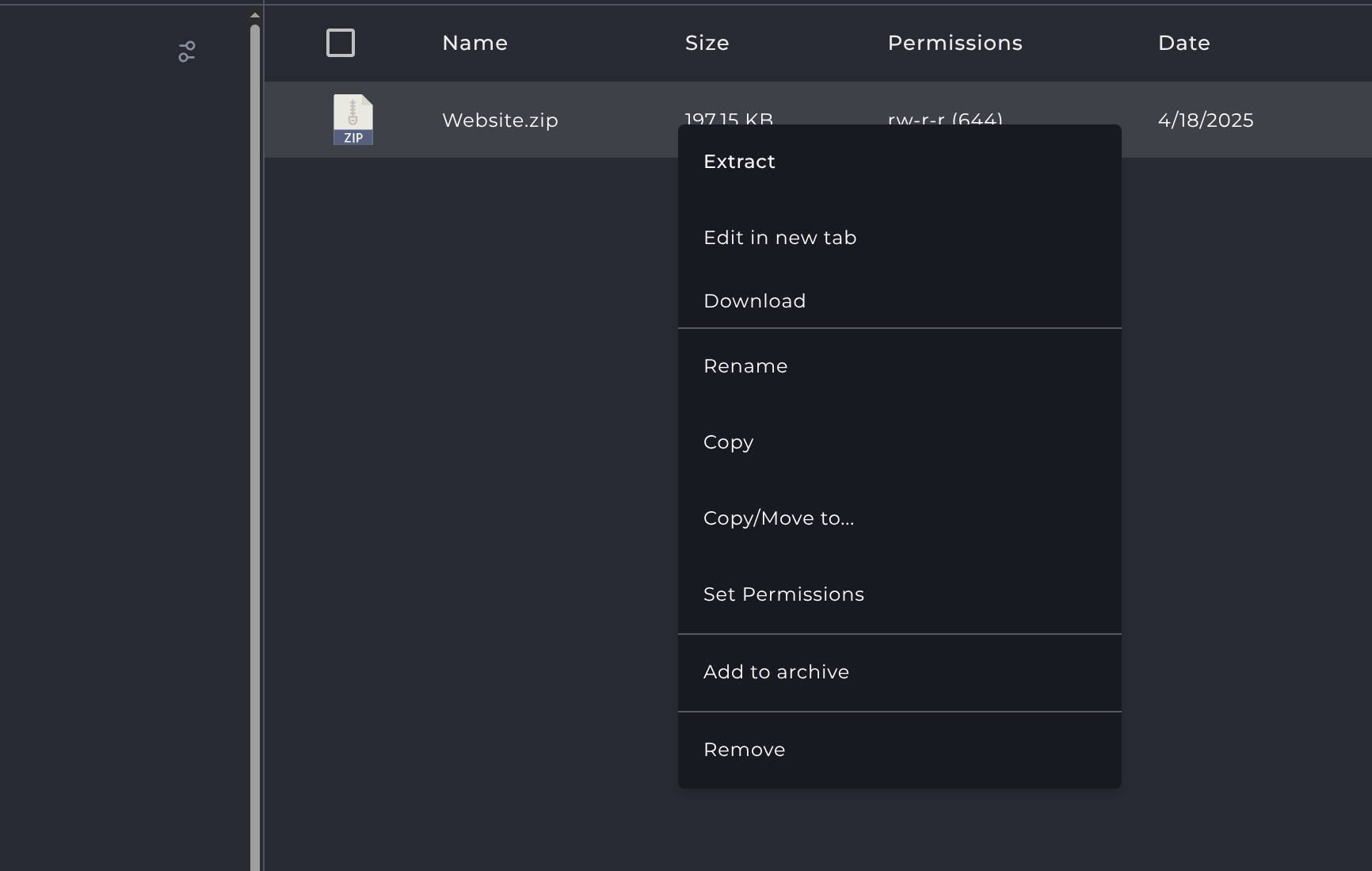
Task: Click the ZIP file icon
Action: 353,120
